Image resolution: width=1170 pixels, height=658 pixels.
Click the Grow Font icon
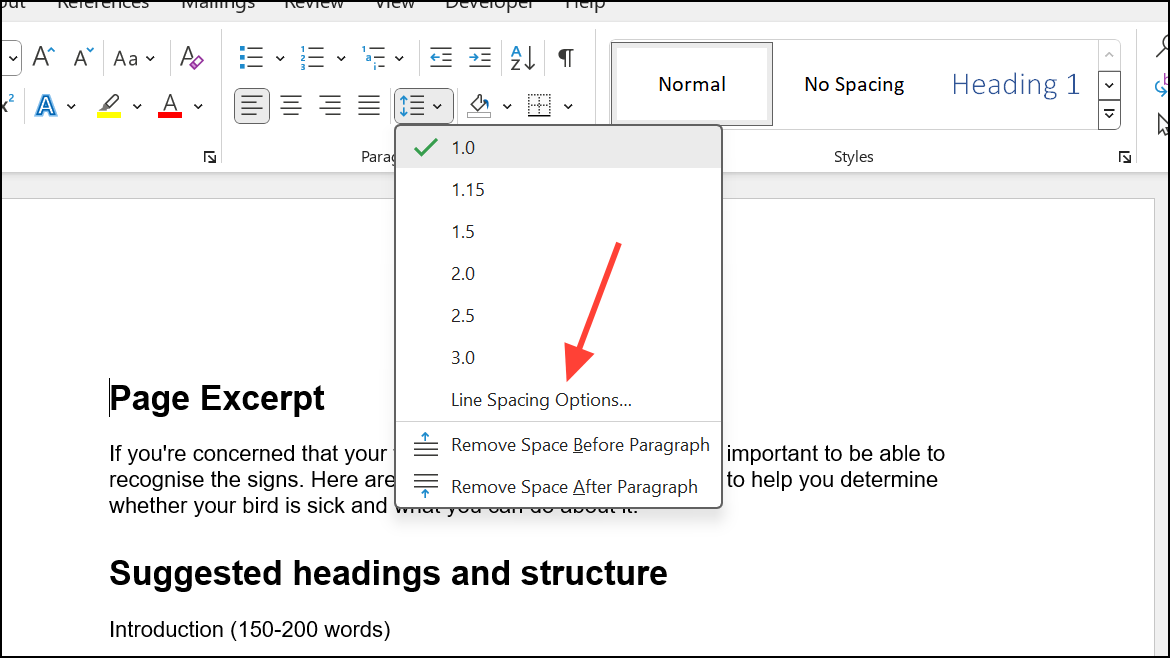(42, 55)
